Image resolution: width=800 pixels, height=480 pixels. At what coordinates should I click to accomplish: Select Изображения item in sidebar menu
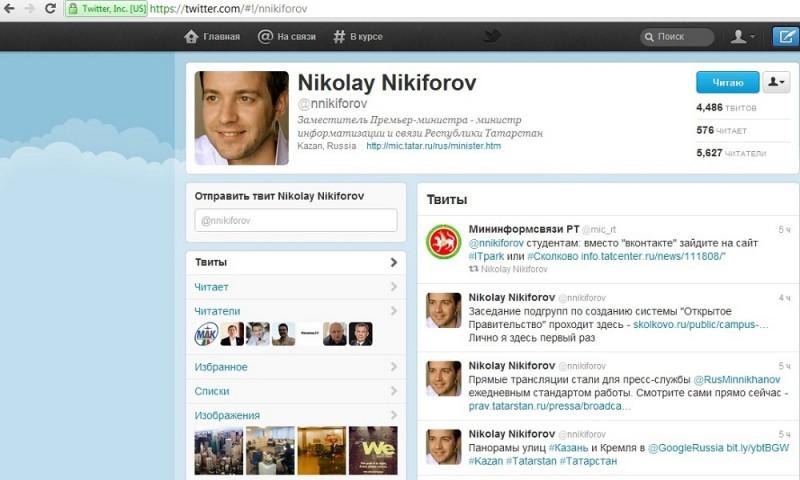(296, 415)
